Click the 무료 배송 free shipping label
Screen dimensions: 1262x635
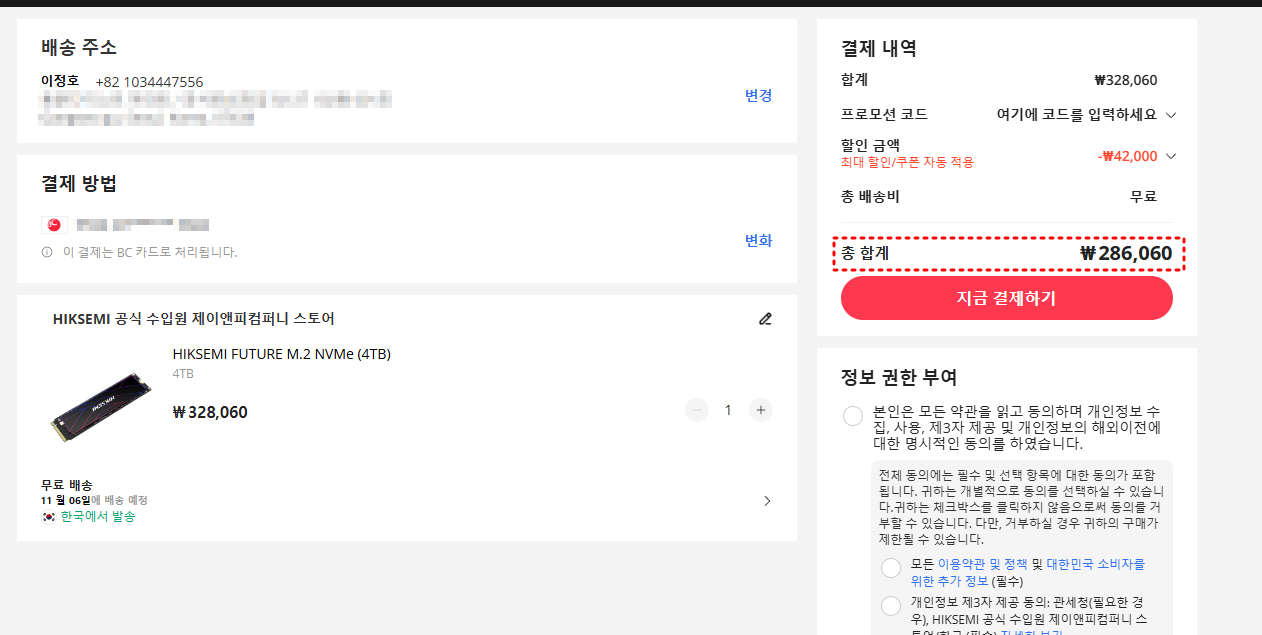(x=67, y=485)
